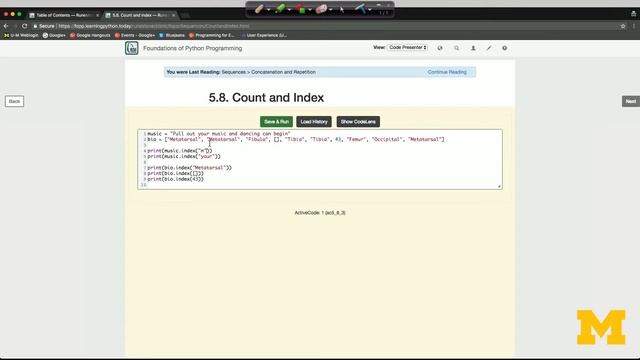Image resolution: width=640 pixels, height=360 pixels.
Task: Select the pink eraser annotation tool
Action: pos(321,9)
